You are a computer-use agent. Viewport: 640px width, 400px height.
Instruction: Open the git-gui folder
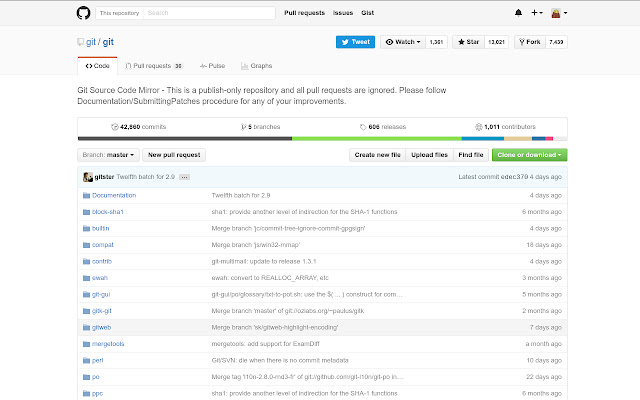pyautogui.click(x=101, y=295)
